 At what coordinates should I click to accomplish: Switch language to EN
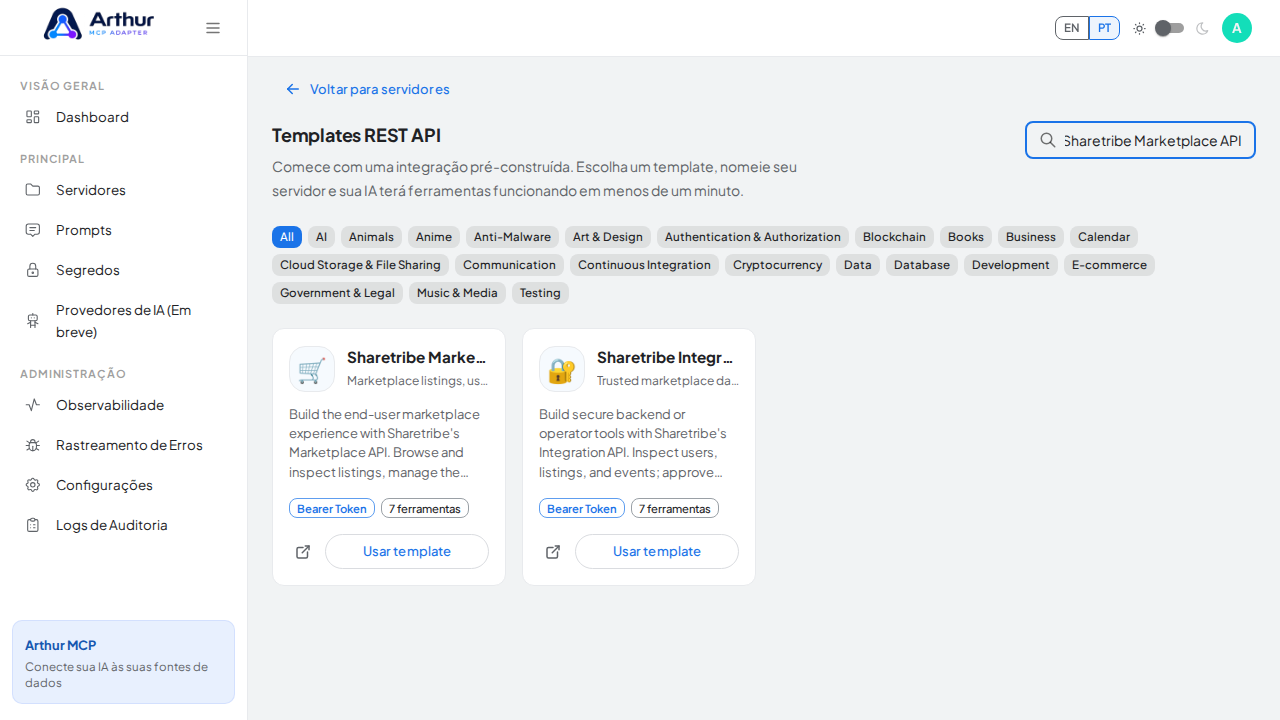pyautogui.click(x=1072, y=28)
